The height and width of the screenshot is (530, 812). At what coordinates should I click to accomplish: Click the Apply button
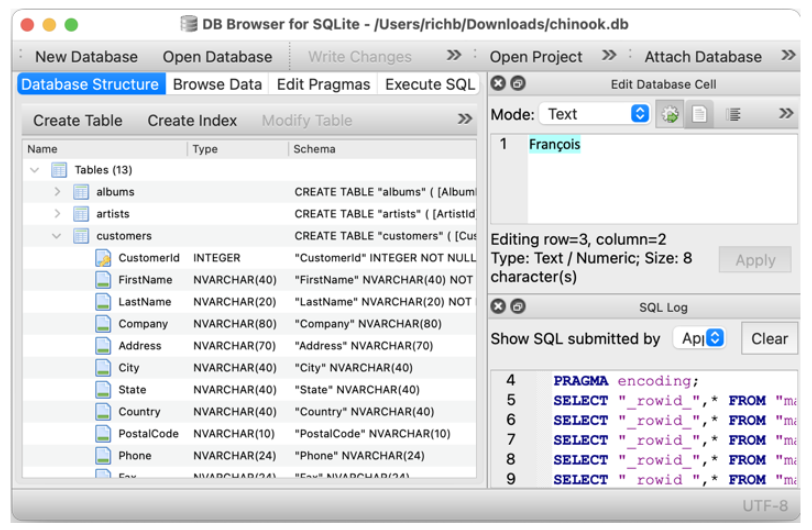tap(755, 260)
